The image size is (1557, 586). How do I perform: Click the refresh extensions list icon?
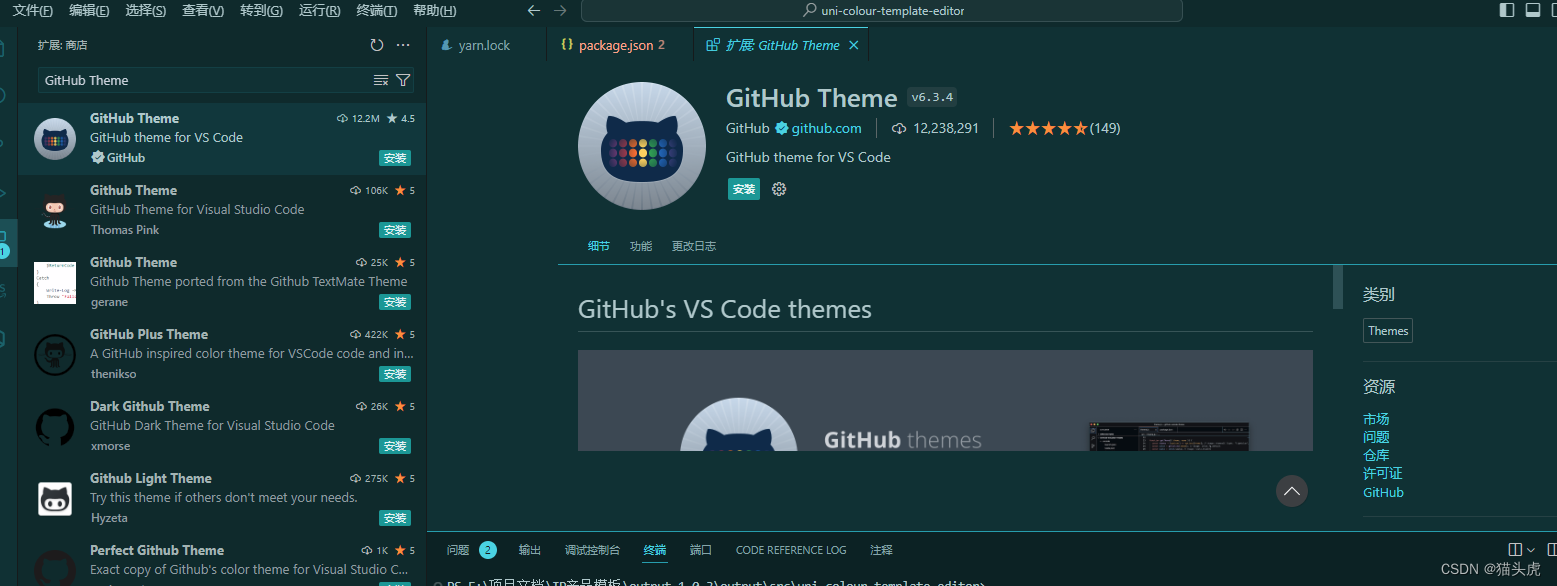376,44
